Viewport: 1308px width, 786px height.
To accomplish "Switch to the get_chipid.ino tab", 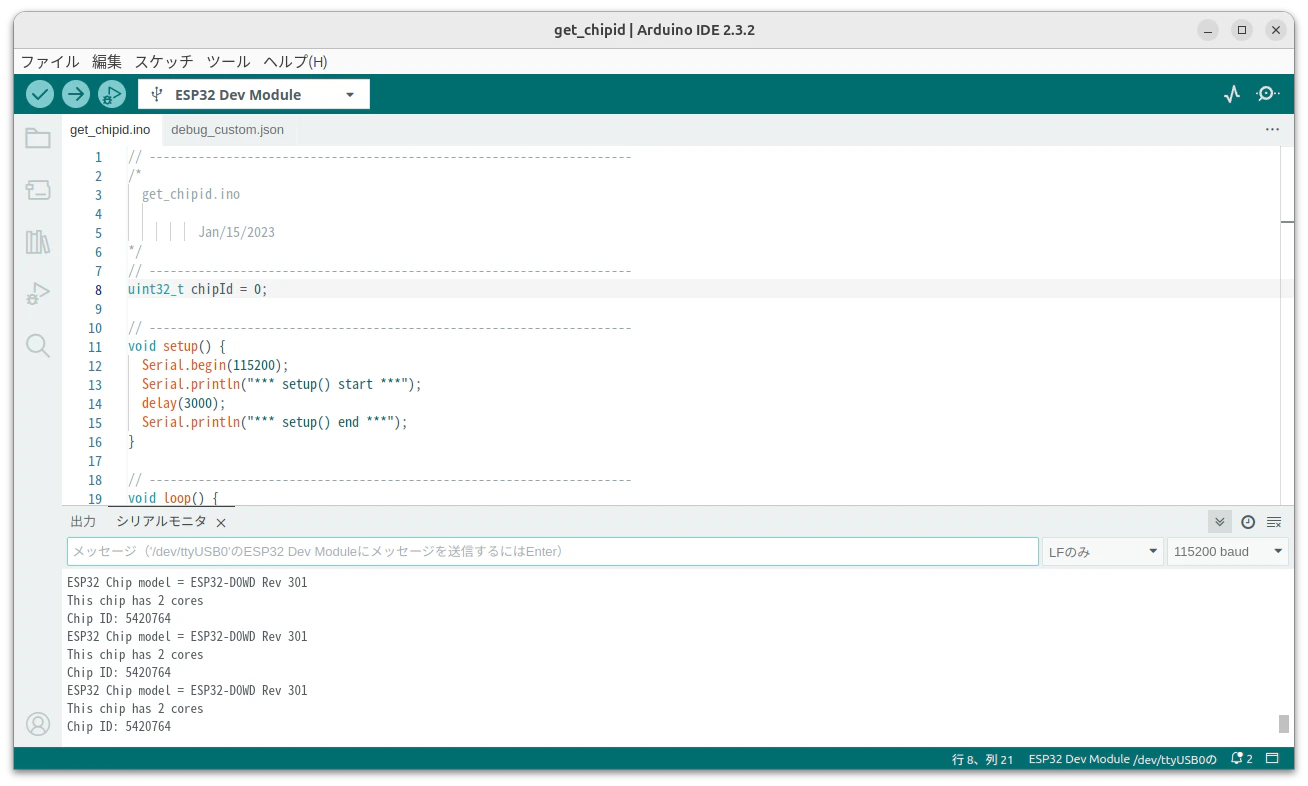I will [x=110, y=130].
